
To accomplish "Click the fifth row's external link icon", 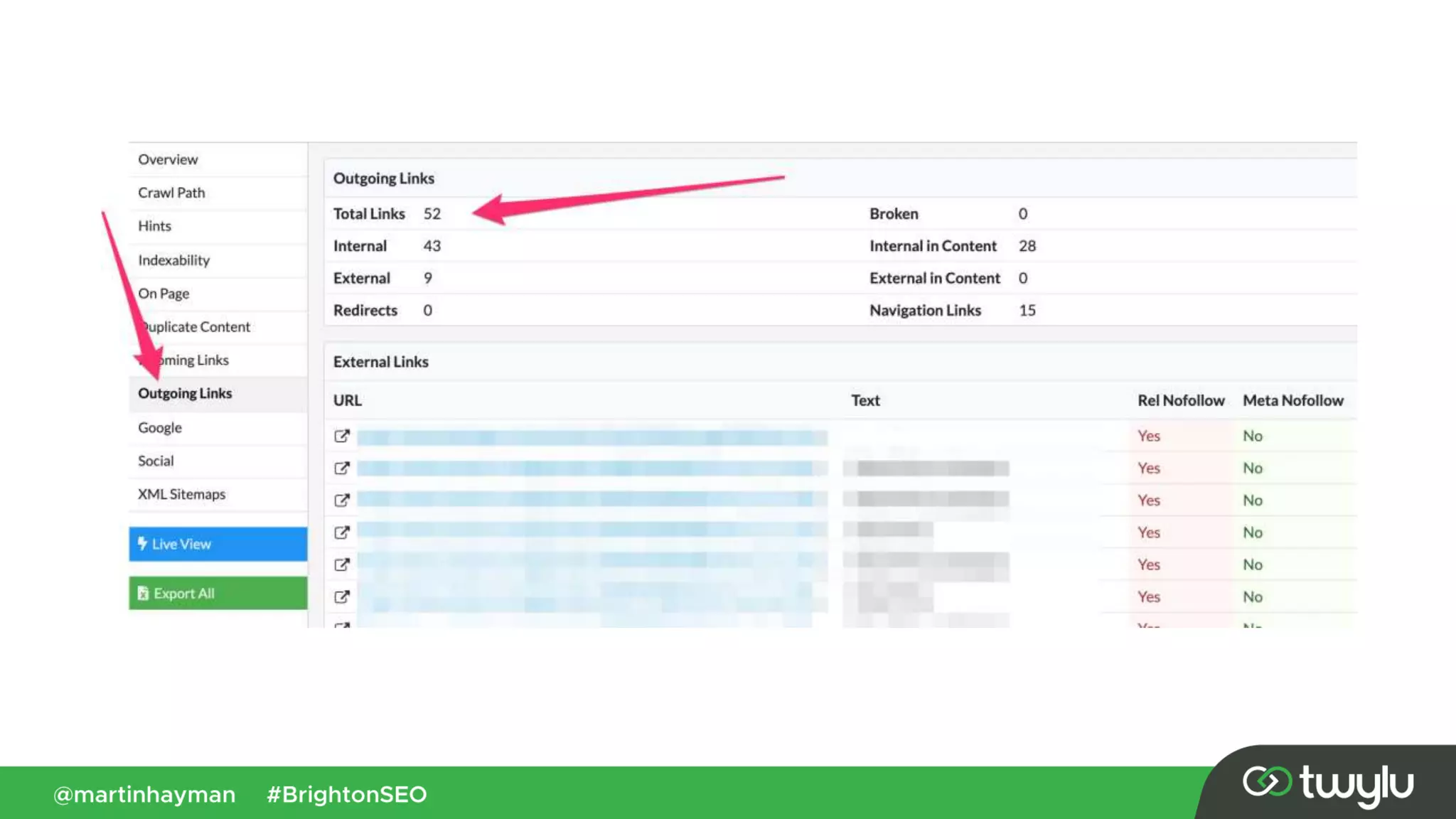I will (x=342, y=564).
